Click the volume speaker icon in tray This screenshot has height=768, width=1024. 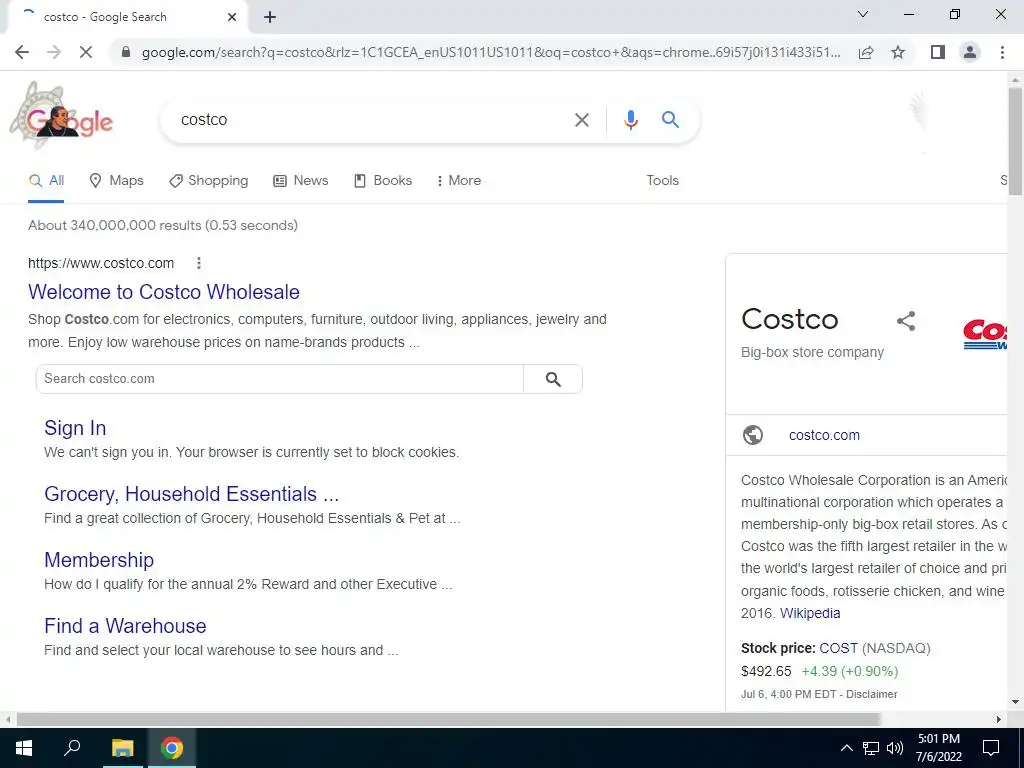click(x=895, y=748)
